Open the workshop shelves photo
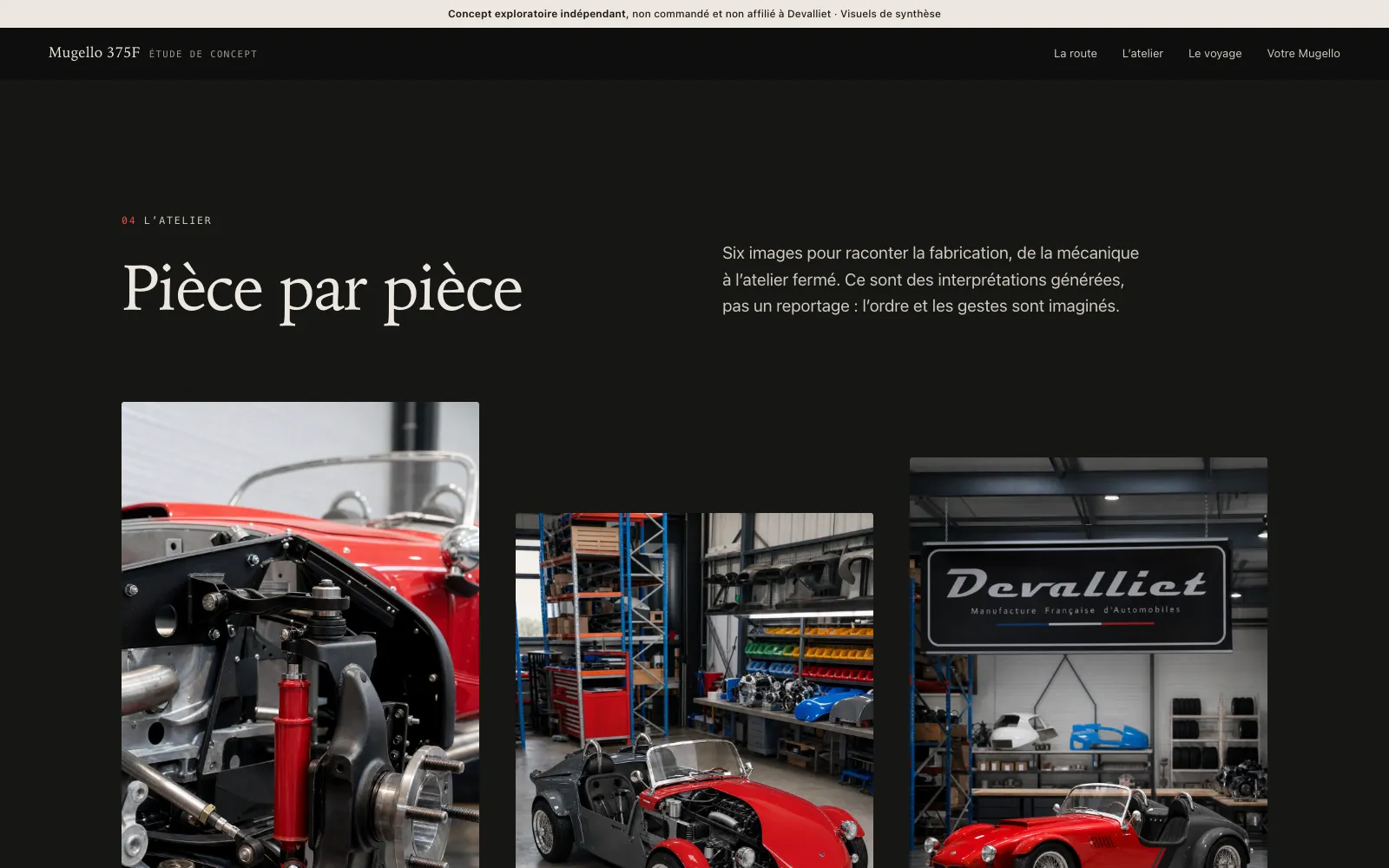1389x868 pixels. [x=694, y=690]
